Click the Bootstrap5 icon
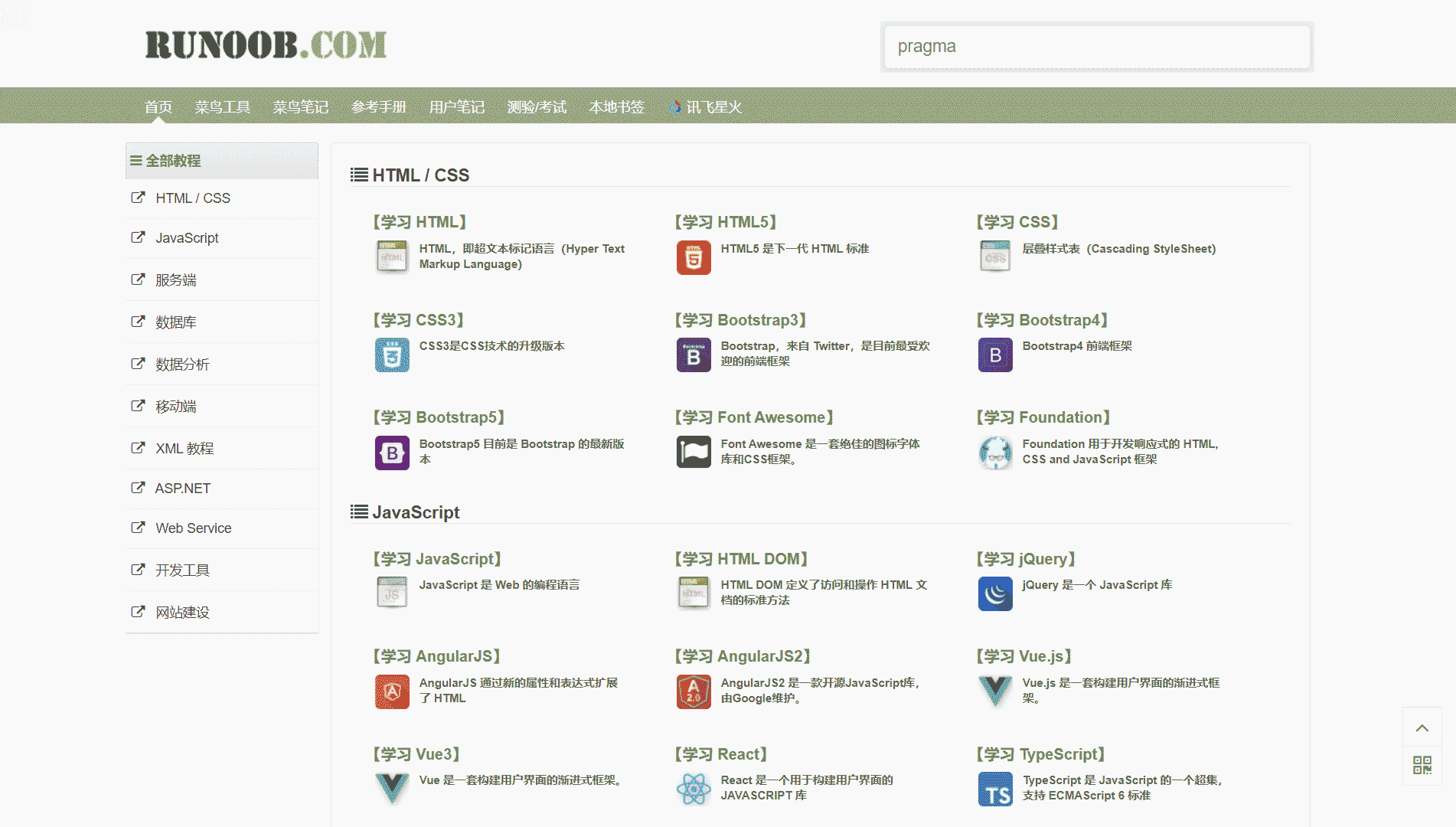The height and width of the screenshot is (827, 1456). click(x=392, y=453)
